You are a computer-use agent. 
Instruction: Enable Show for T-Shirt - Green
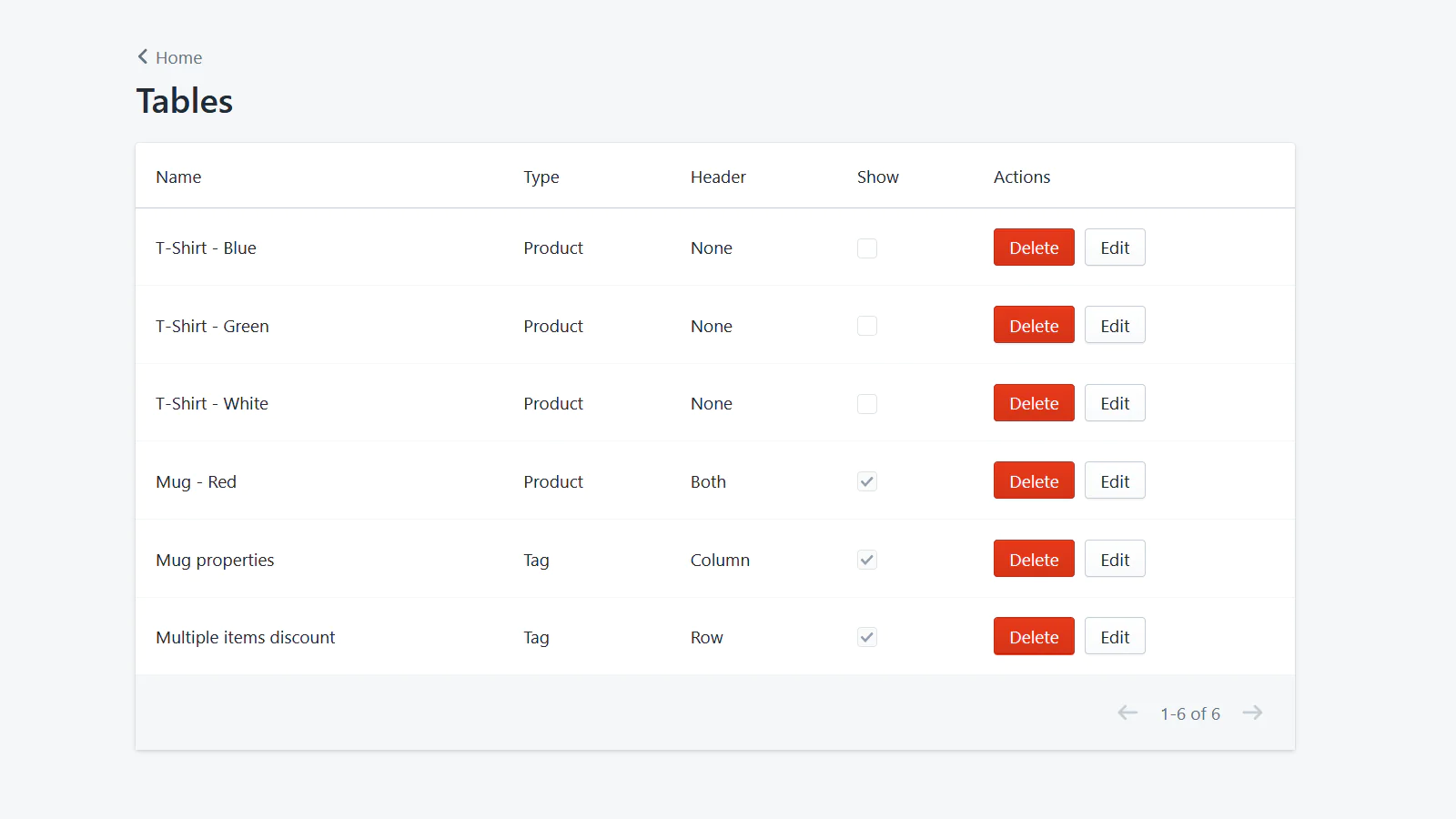[866, 325]
